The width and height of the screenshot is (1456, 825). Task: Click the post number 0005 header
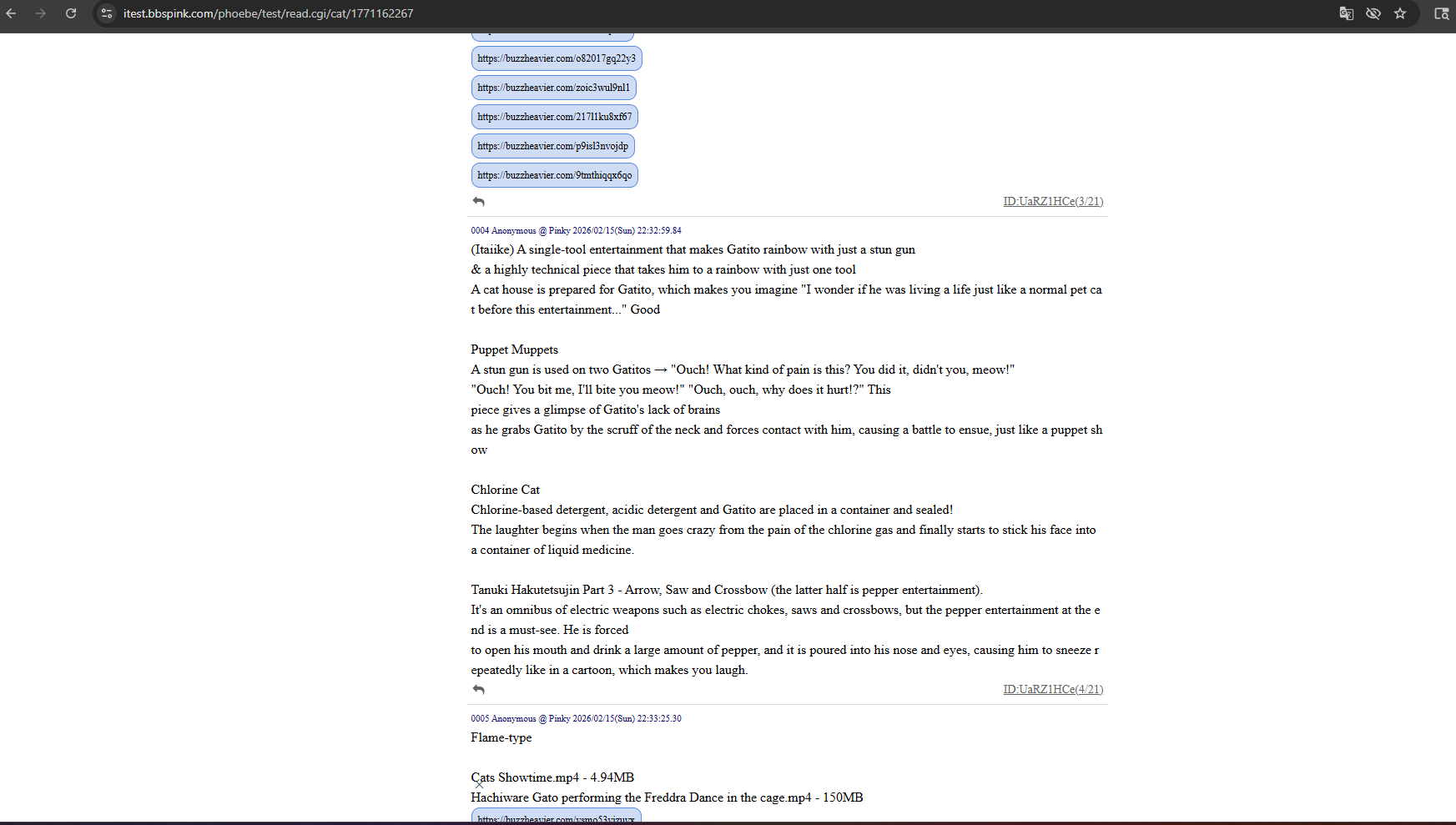click(x=480, y=719)
